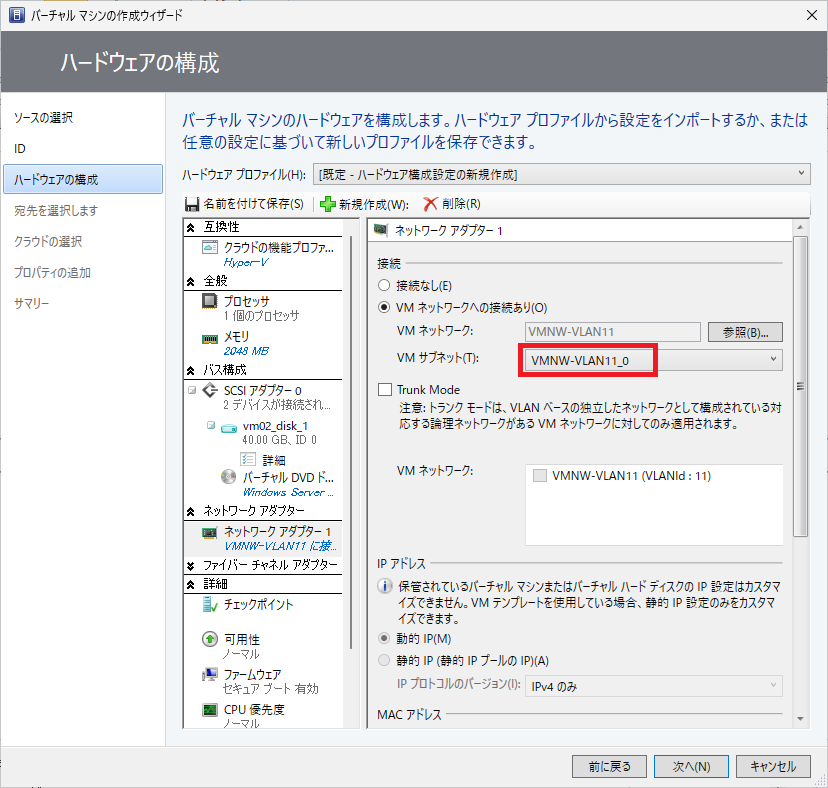
Task: Collapse the 詳細 section header
Action: 191,584
